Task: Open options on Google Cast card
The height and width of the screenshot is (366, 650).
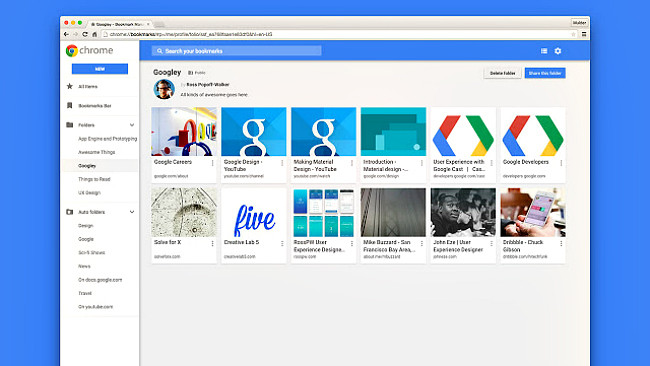Action: (x=492, y=163)
